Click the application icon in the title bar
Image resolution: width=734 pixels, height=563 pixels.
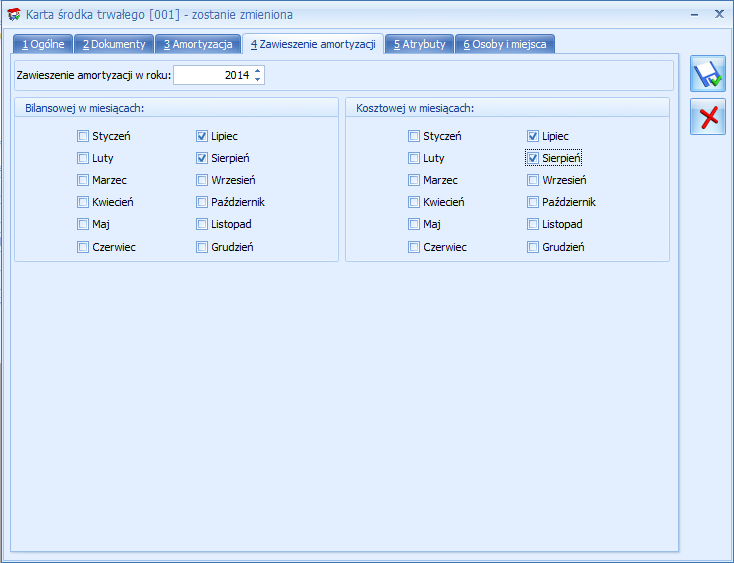pyautogui.click(x=14, y=15)
